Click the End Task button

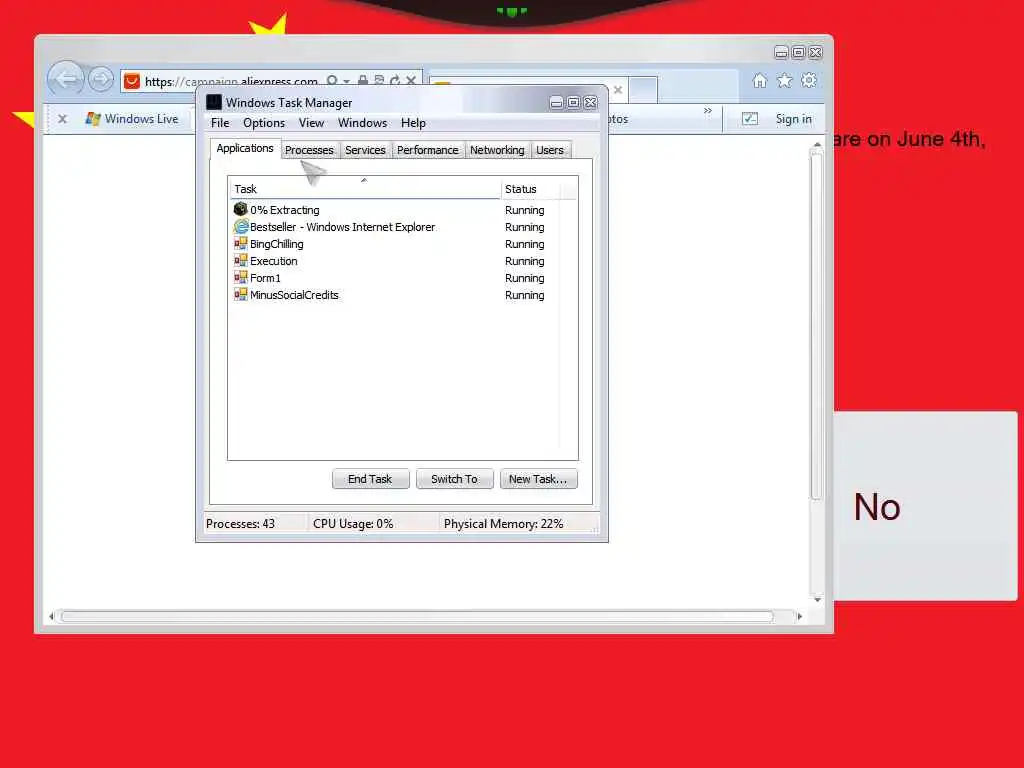pos(370,479)
